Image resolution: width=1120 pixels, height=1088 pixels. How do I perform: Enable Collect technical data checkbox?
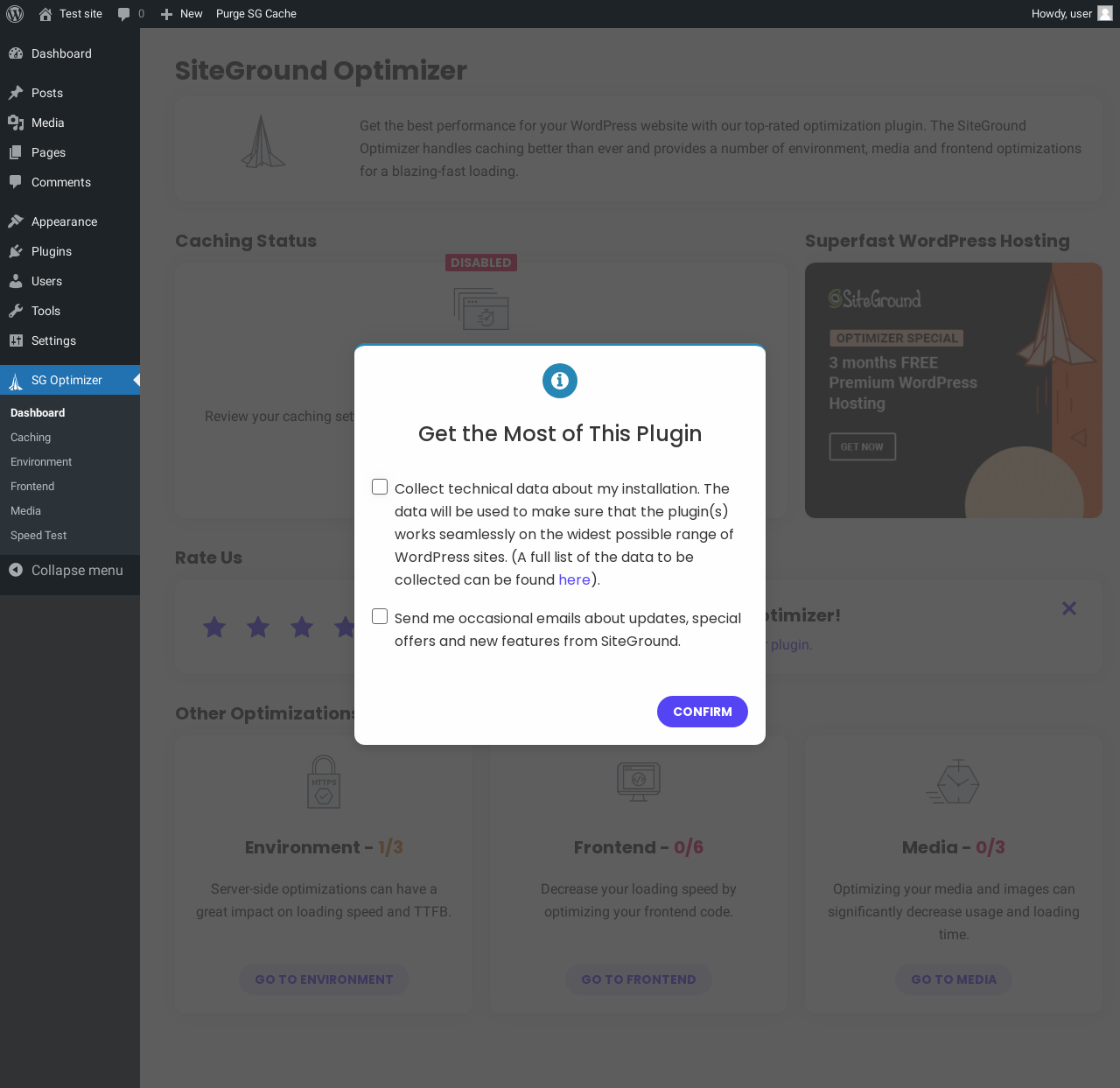click(x=380, y=487)
